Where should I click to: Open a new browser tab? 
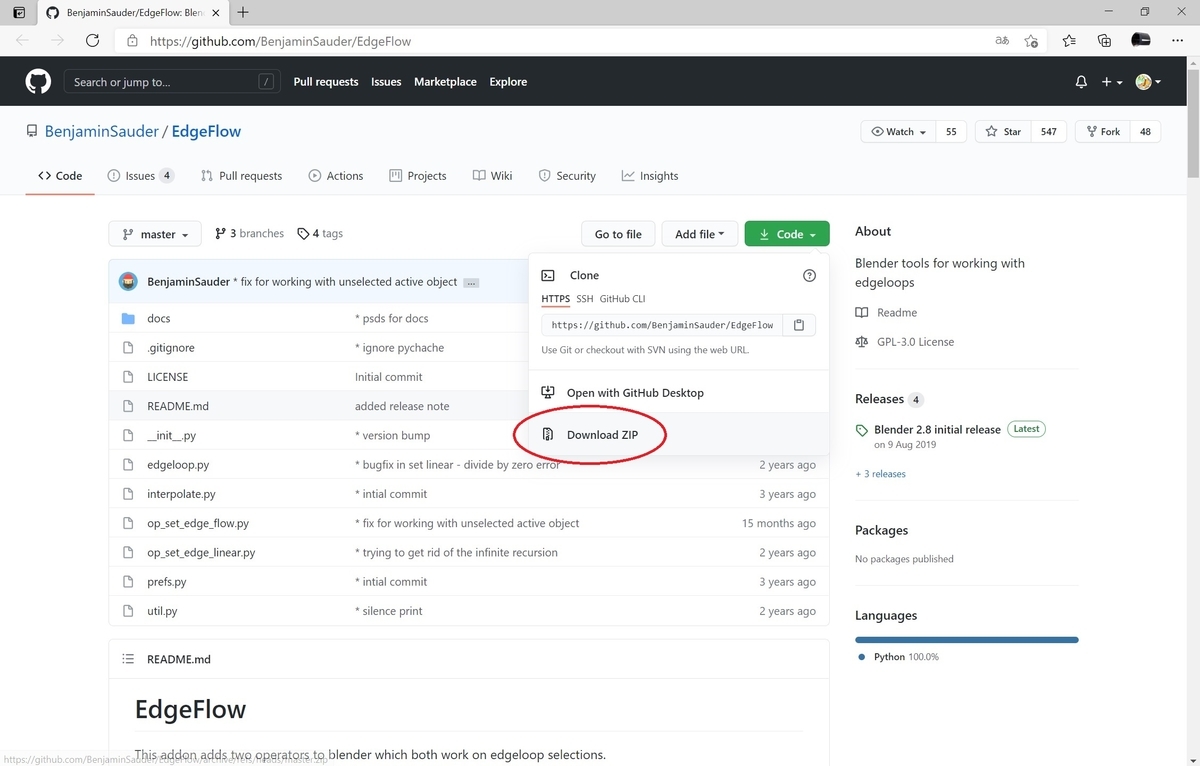[243, 12]
